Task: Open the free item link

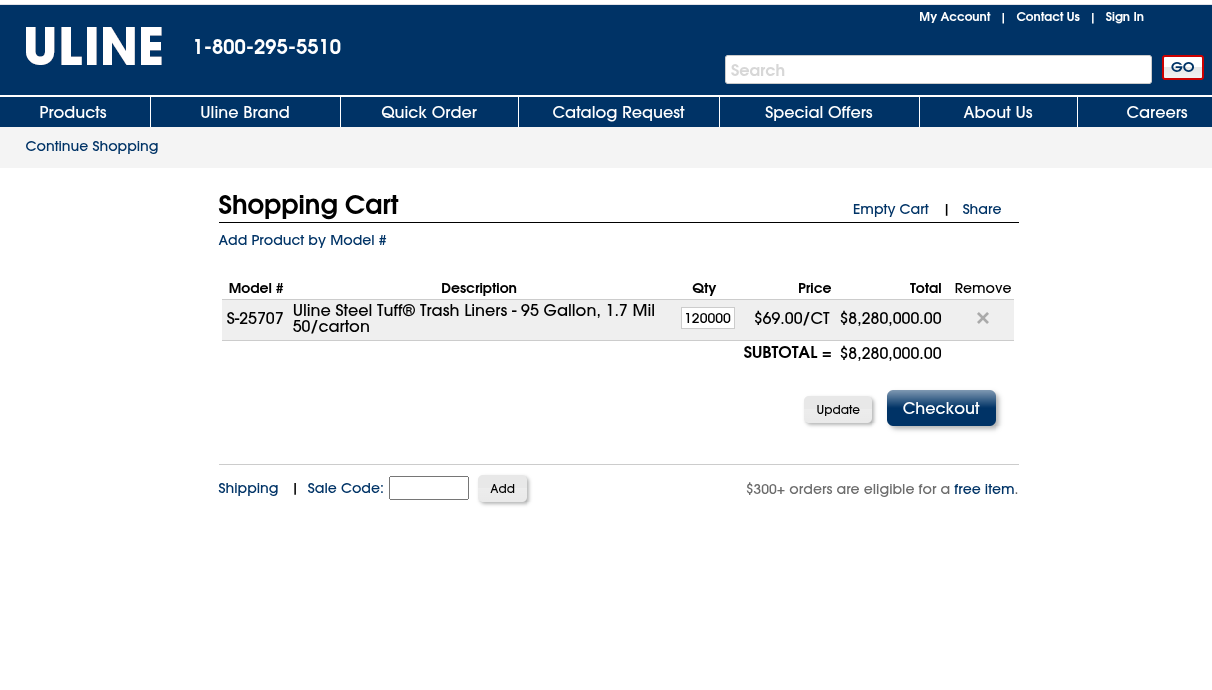Action: 984,489
